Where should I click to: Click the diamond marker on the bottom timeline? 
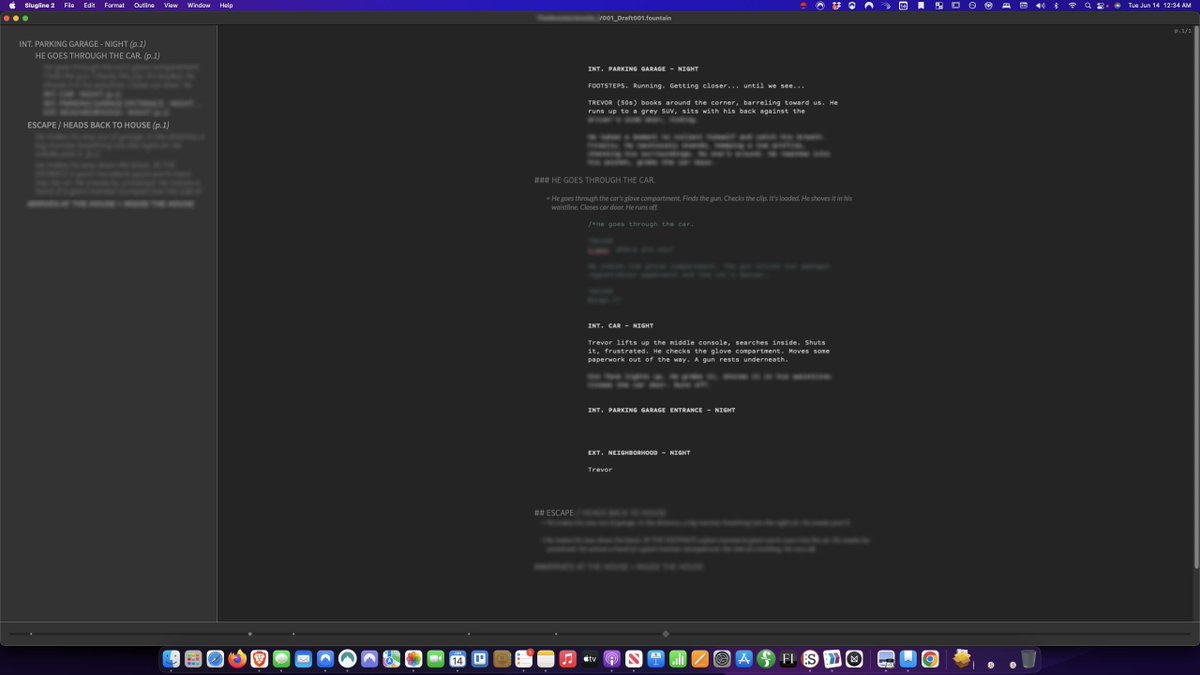coord(666,633)
